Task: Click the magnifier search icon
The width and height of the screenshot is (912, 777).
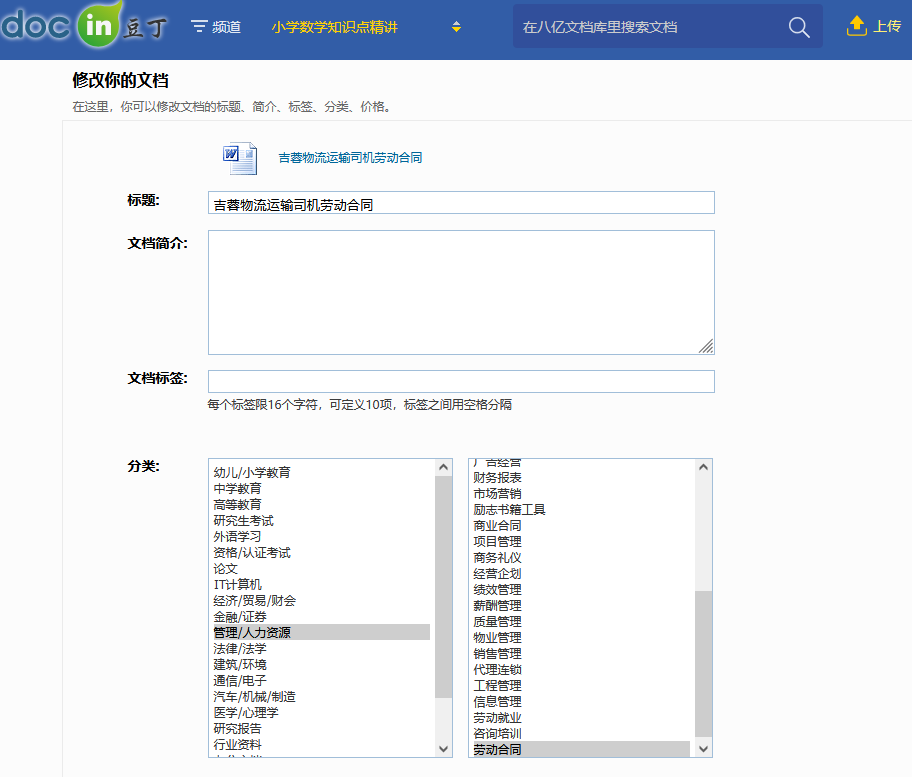Action: (x=799, y=27)
